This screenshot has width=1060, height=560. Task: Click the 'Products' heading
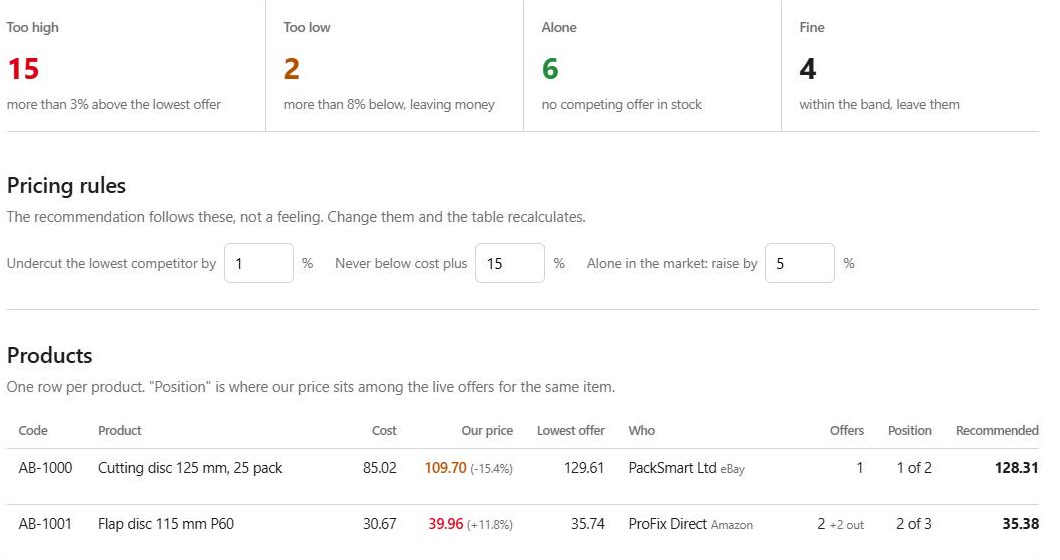pos(49,355)
